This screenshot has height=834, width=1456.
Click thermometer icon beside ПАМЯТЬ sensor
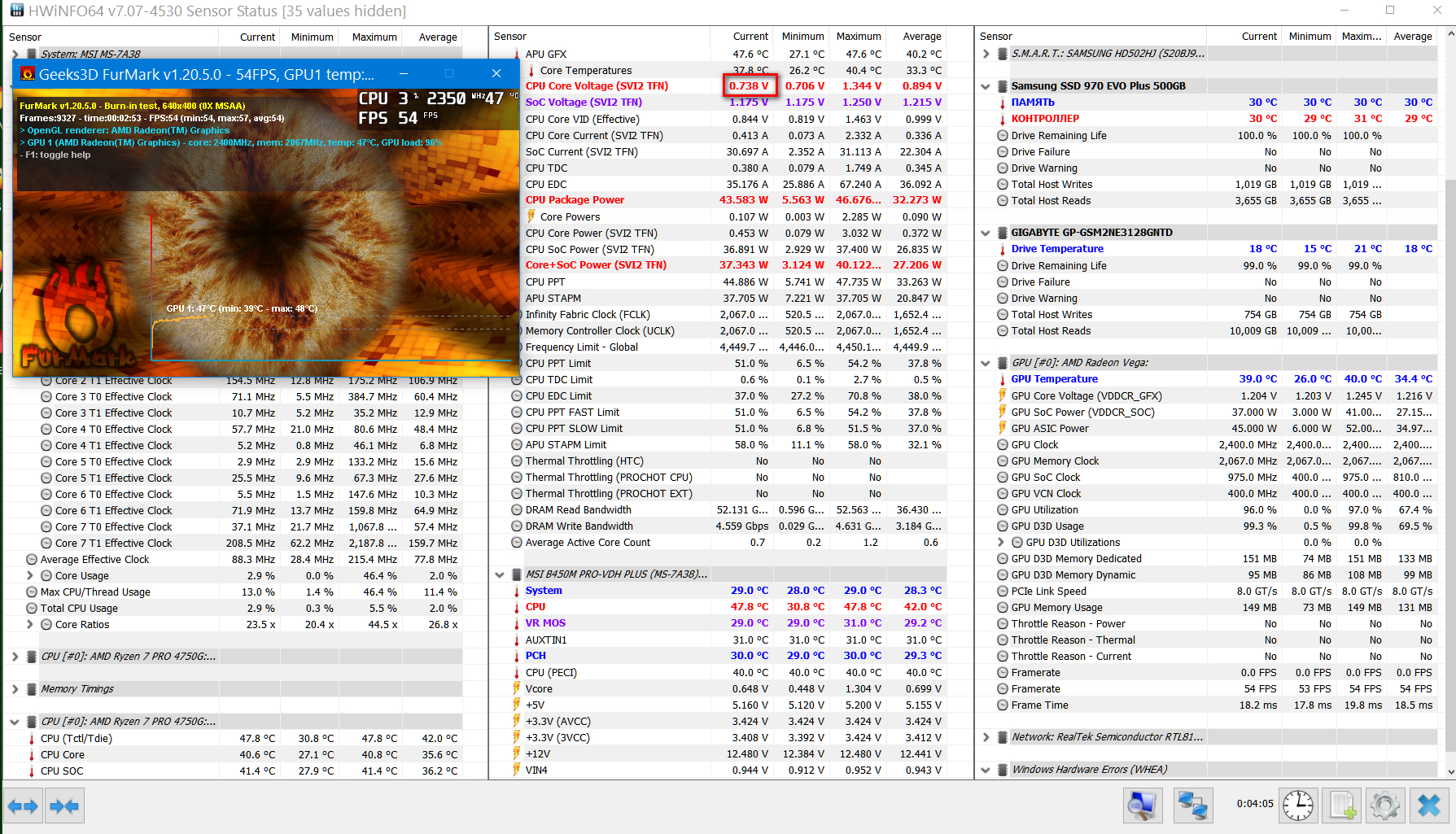click(x=1003, y=103)
